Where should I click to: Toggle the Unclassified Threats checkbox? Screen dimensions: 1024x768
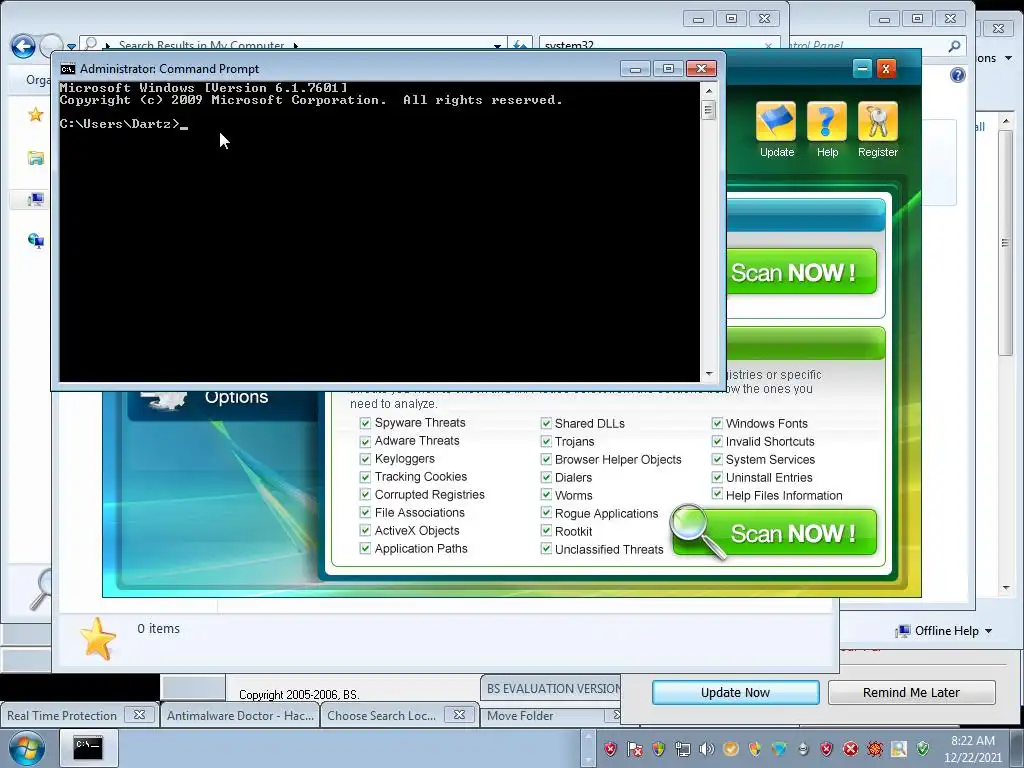pos(546,549)
